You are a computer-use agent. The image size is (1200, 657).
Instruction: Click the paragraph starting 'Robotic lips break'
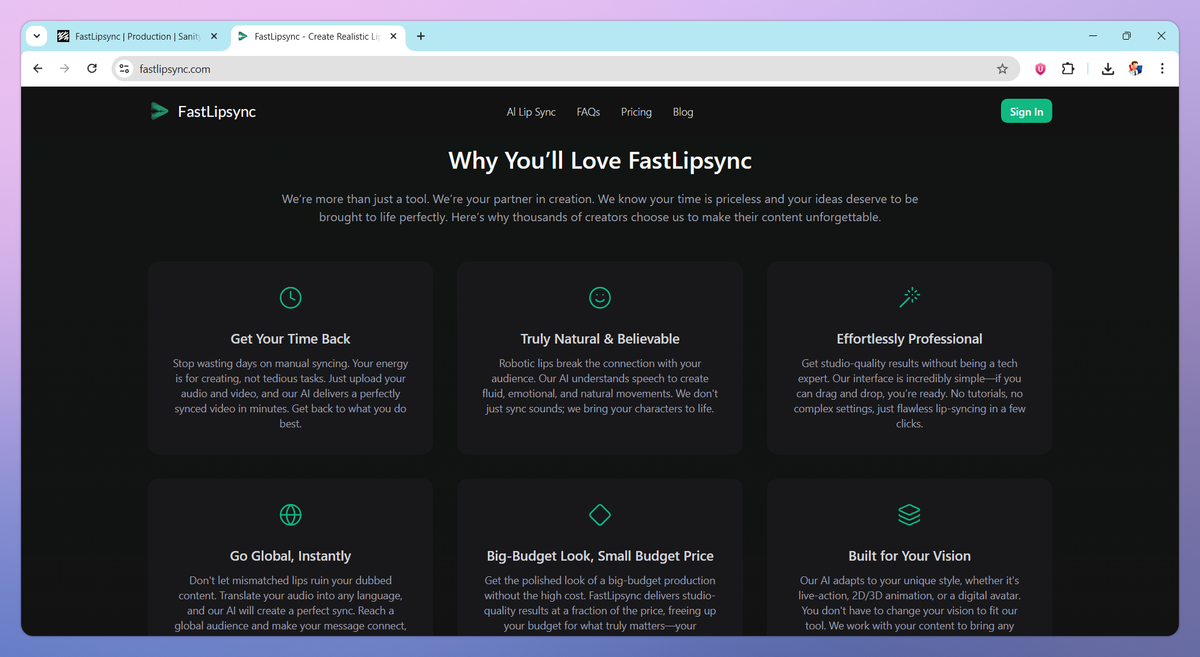point(600,386)
